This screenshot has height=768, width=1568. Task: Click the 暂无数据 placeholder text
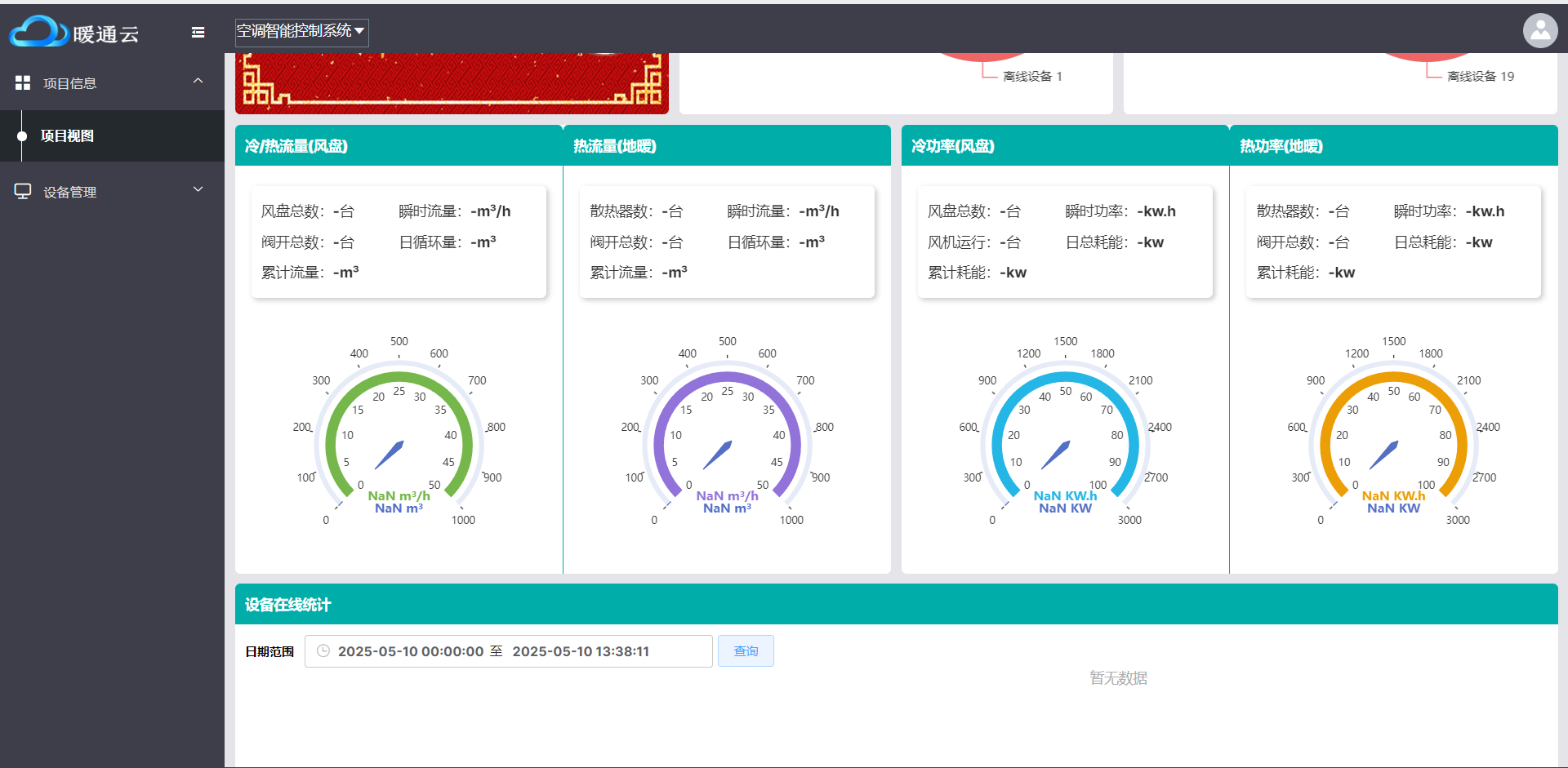pos(1118,678)
